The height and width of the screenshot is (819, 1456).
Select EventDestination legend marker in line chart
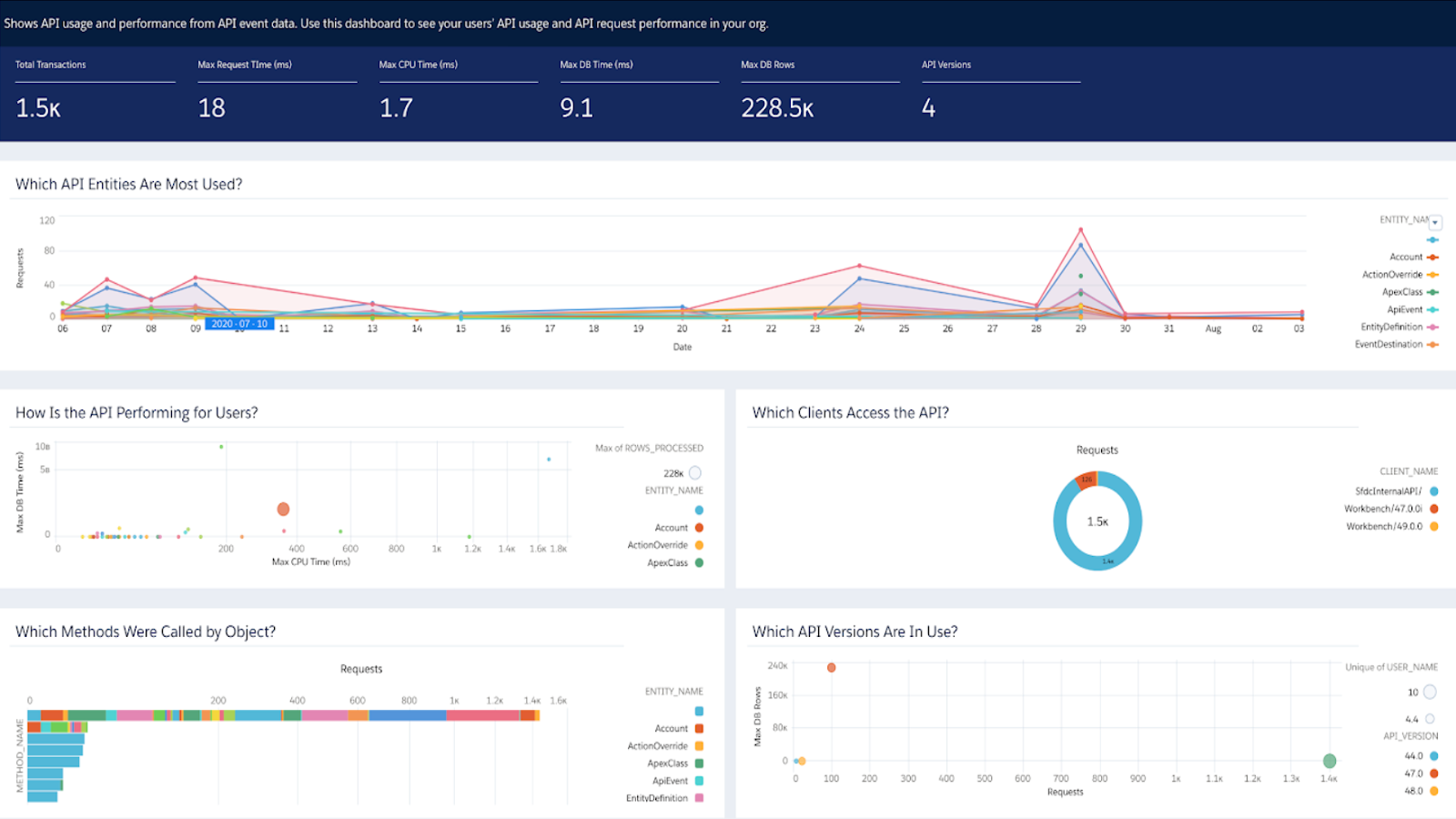1432,345
